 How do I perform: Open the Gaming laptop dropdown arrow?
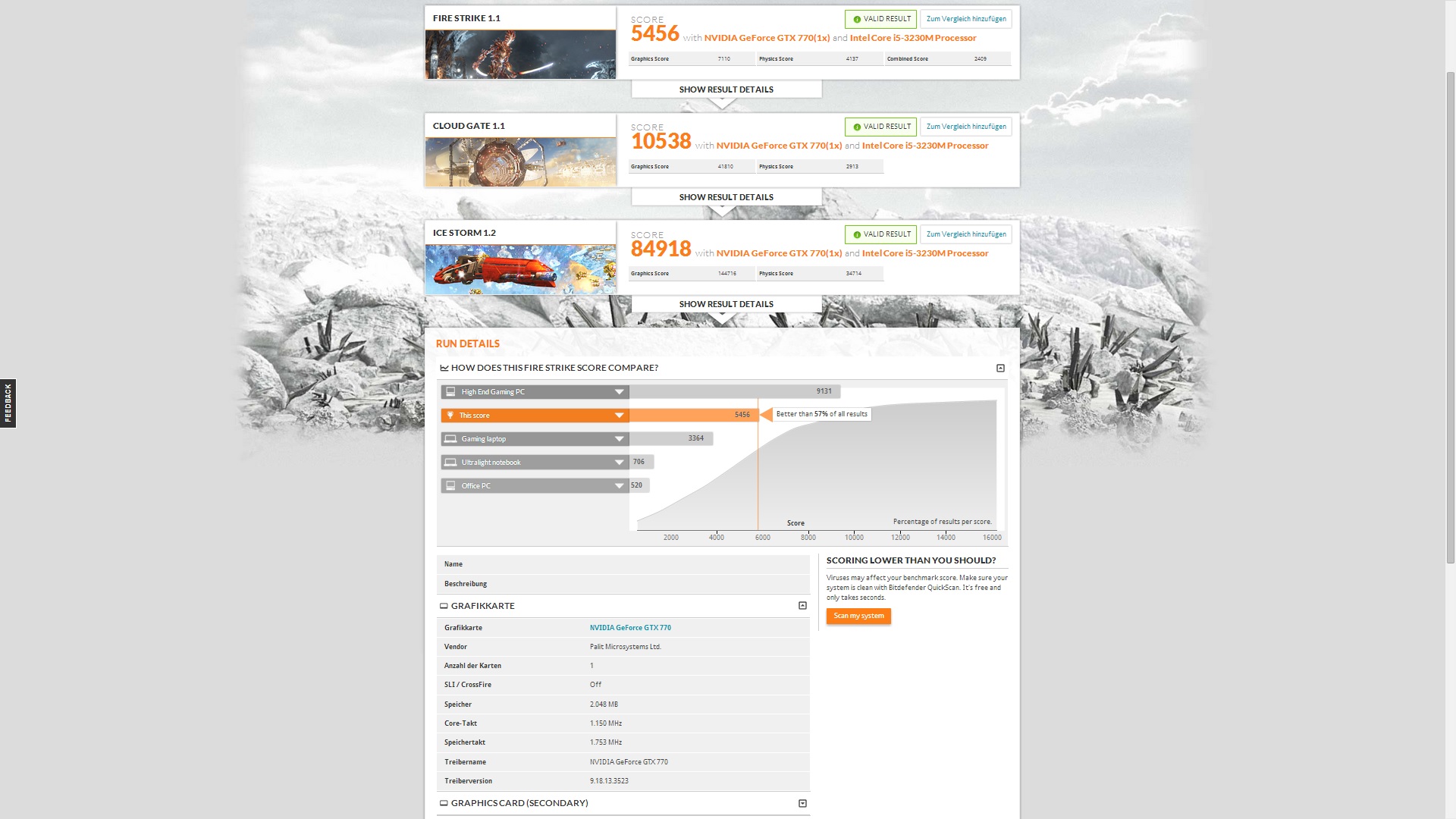(x=619, y=439)
